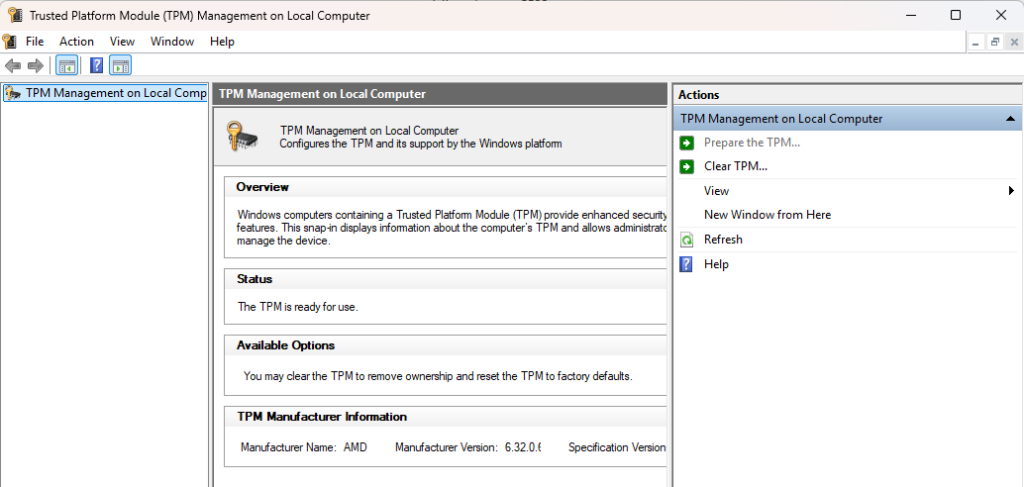Click the Back arrow toolbar icon
Image resolution: width=1024 pixels, height=487 pixels.
click(13, 65)
